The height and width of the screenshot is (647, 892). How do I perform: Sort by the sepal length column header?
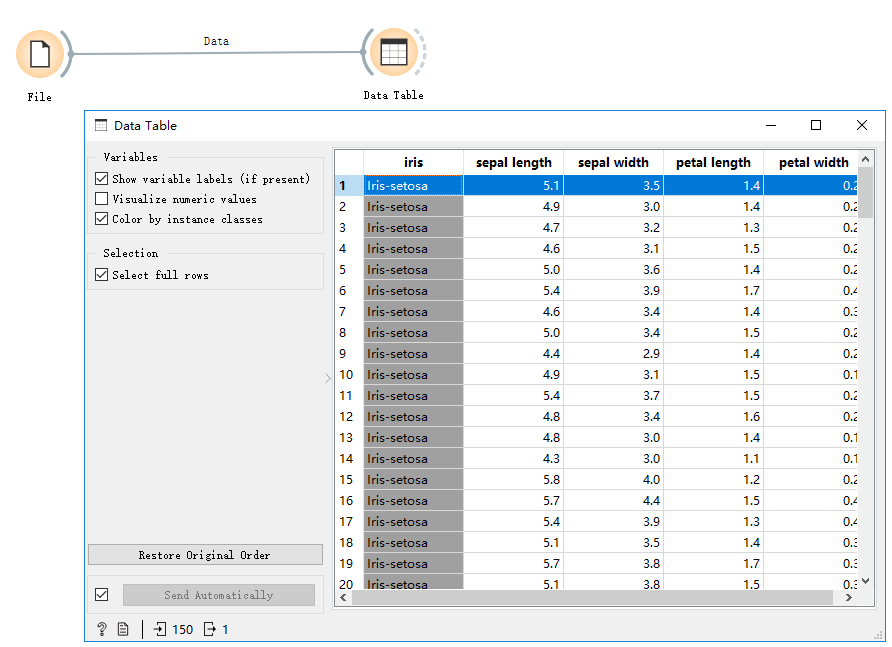[514, 163]
